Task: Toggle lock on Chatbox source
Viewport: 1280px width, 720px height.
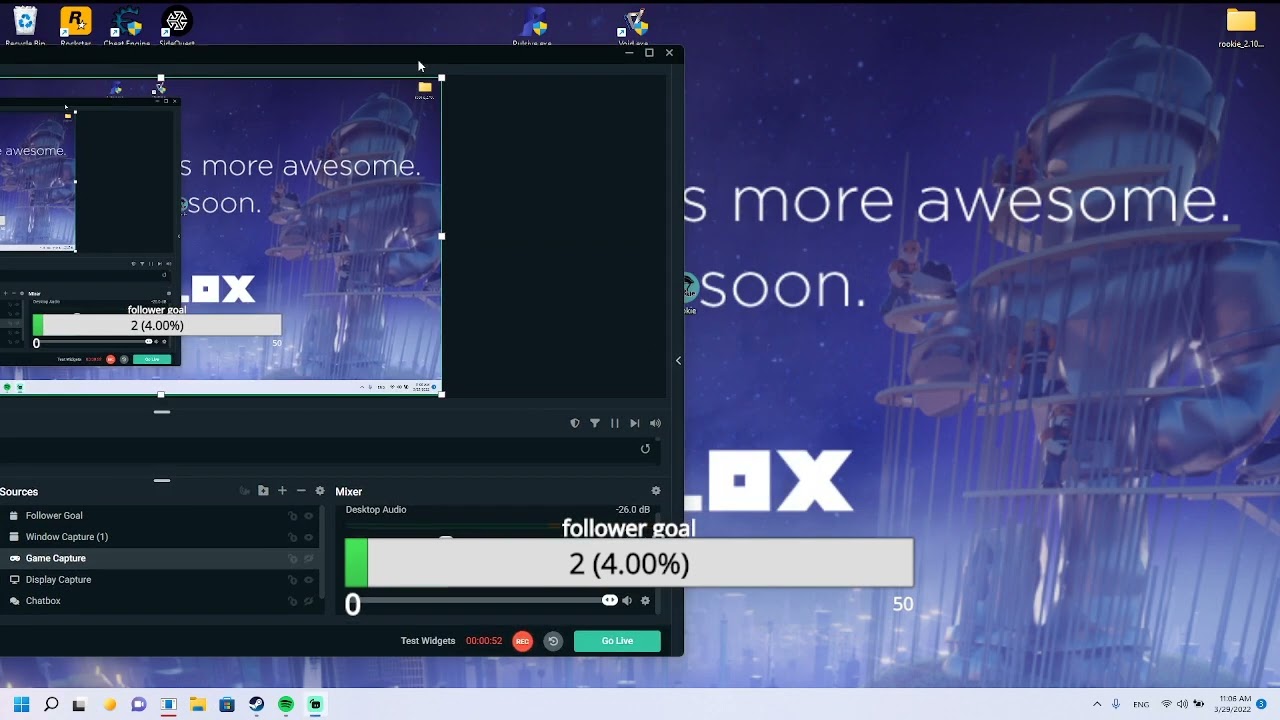Action: tap(292, 601)
